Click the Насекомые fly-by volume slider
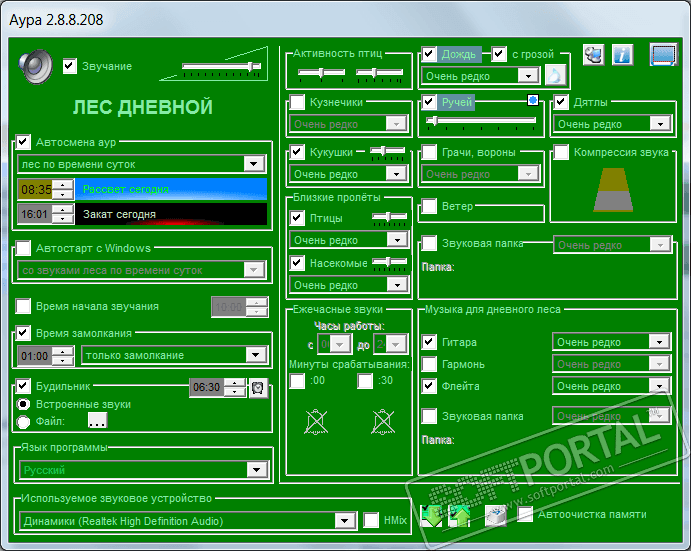Viewport: 691px width, 551px height. point(389,263)
